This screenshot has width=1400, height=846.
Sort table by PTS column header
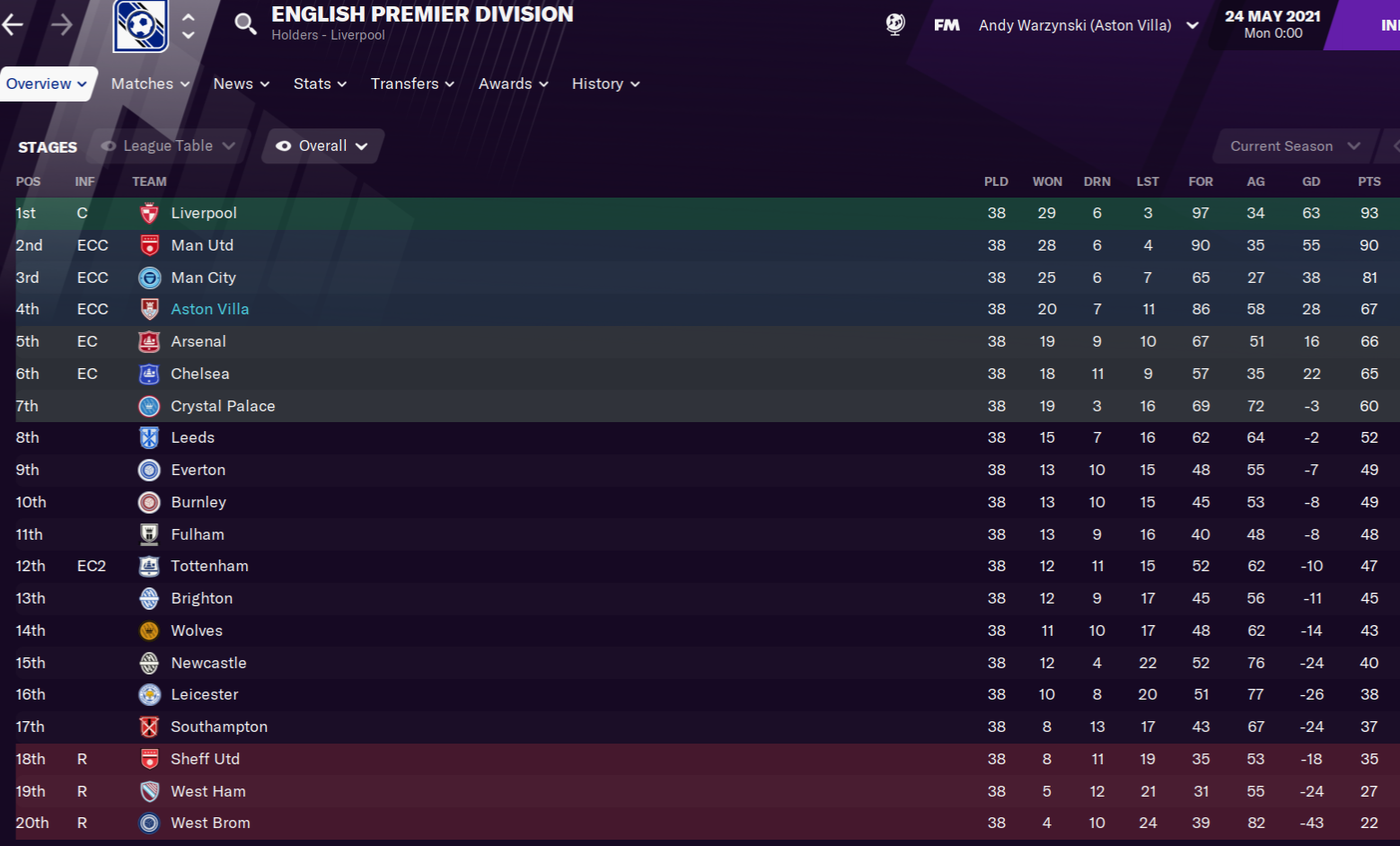coord(1369,181)
